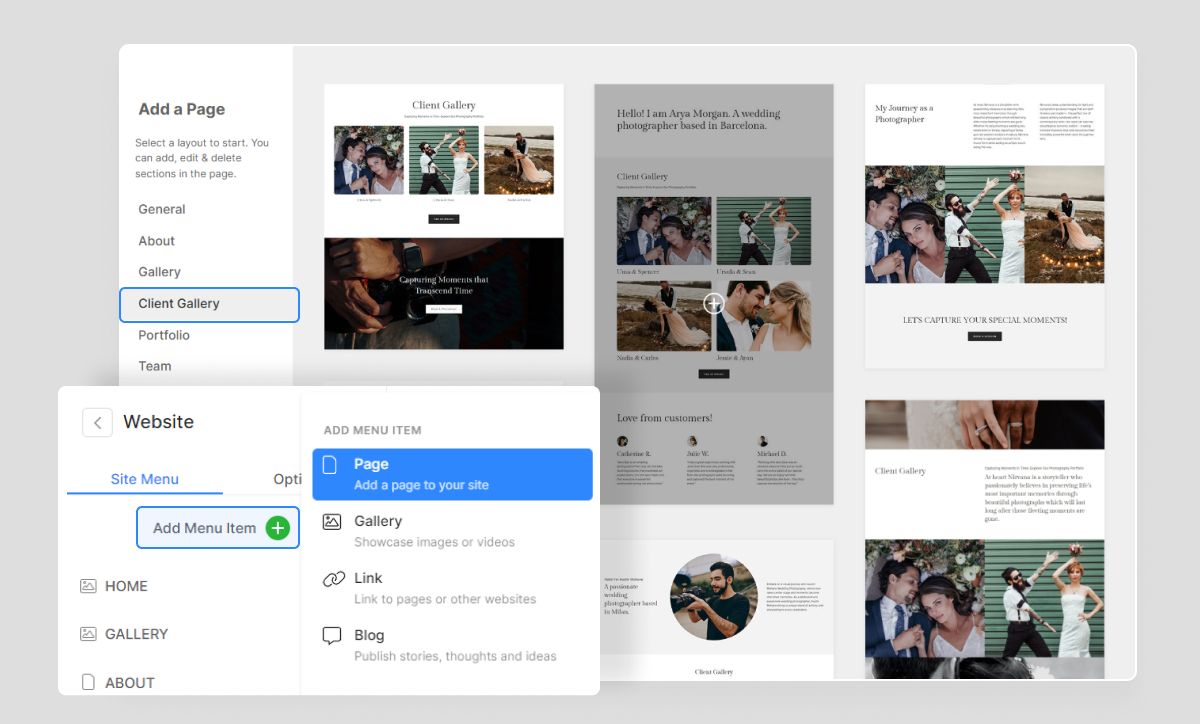Viewport: 1200px width, 724px height.
Task: Select the first Client Gallery template thumbnail
Action: point(444,218)
